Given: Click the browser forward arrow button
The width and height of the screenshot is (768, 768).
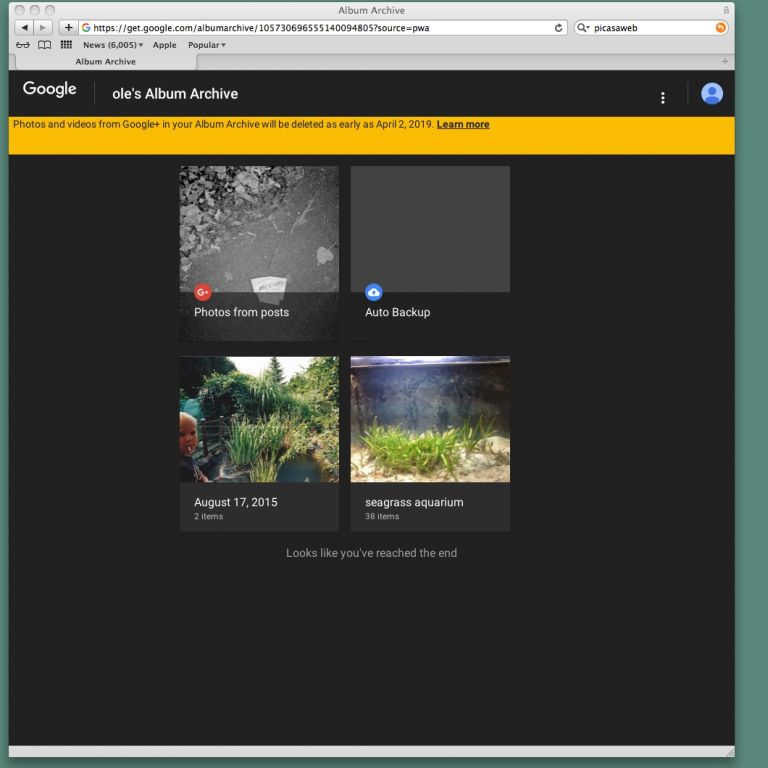Looking at the screenshot, I should click(43, 27).
